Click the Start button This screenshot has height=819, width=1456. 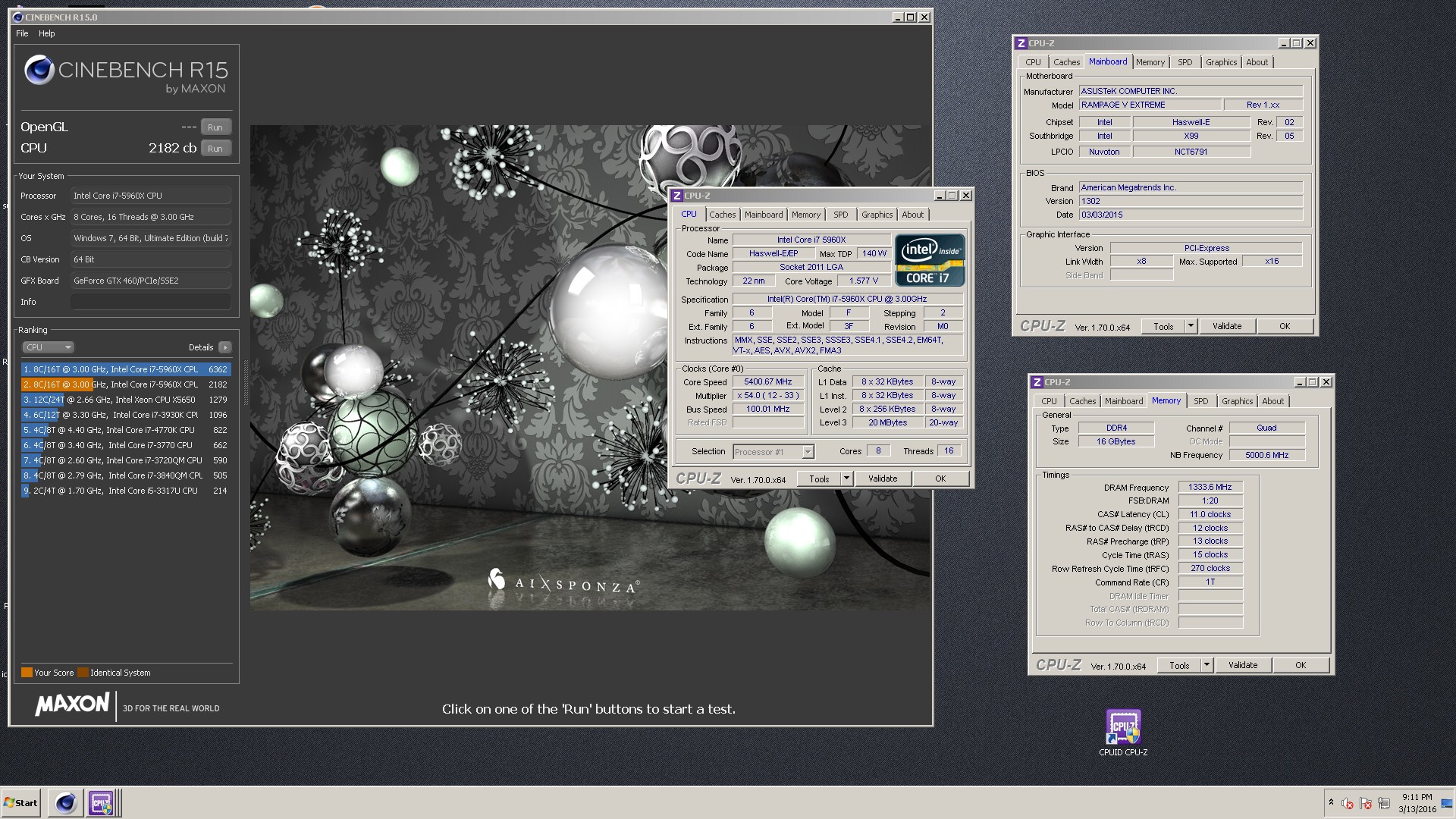[20, 802]
